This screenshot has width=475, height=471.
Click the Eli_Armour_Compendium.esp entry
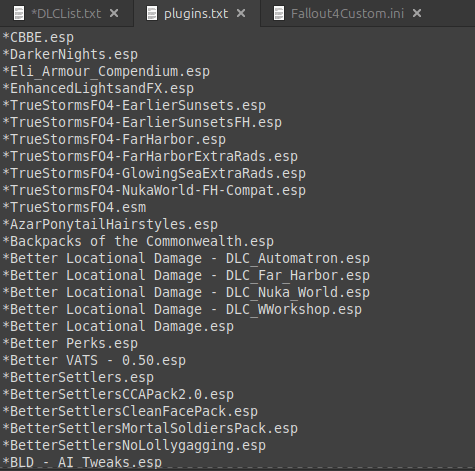106,71
